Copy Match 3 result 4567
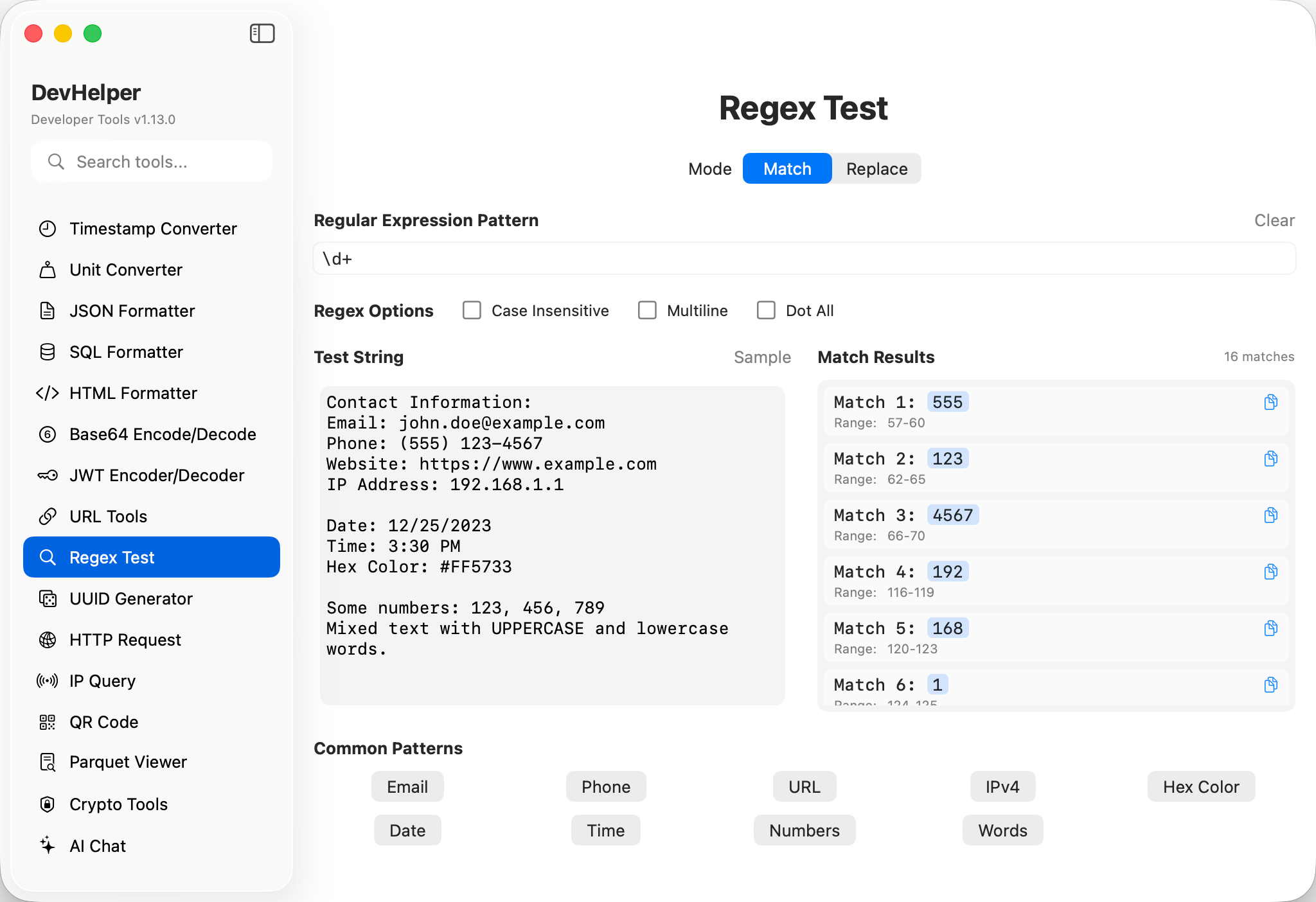 pos(1270,515)
